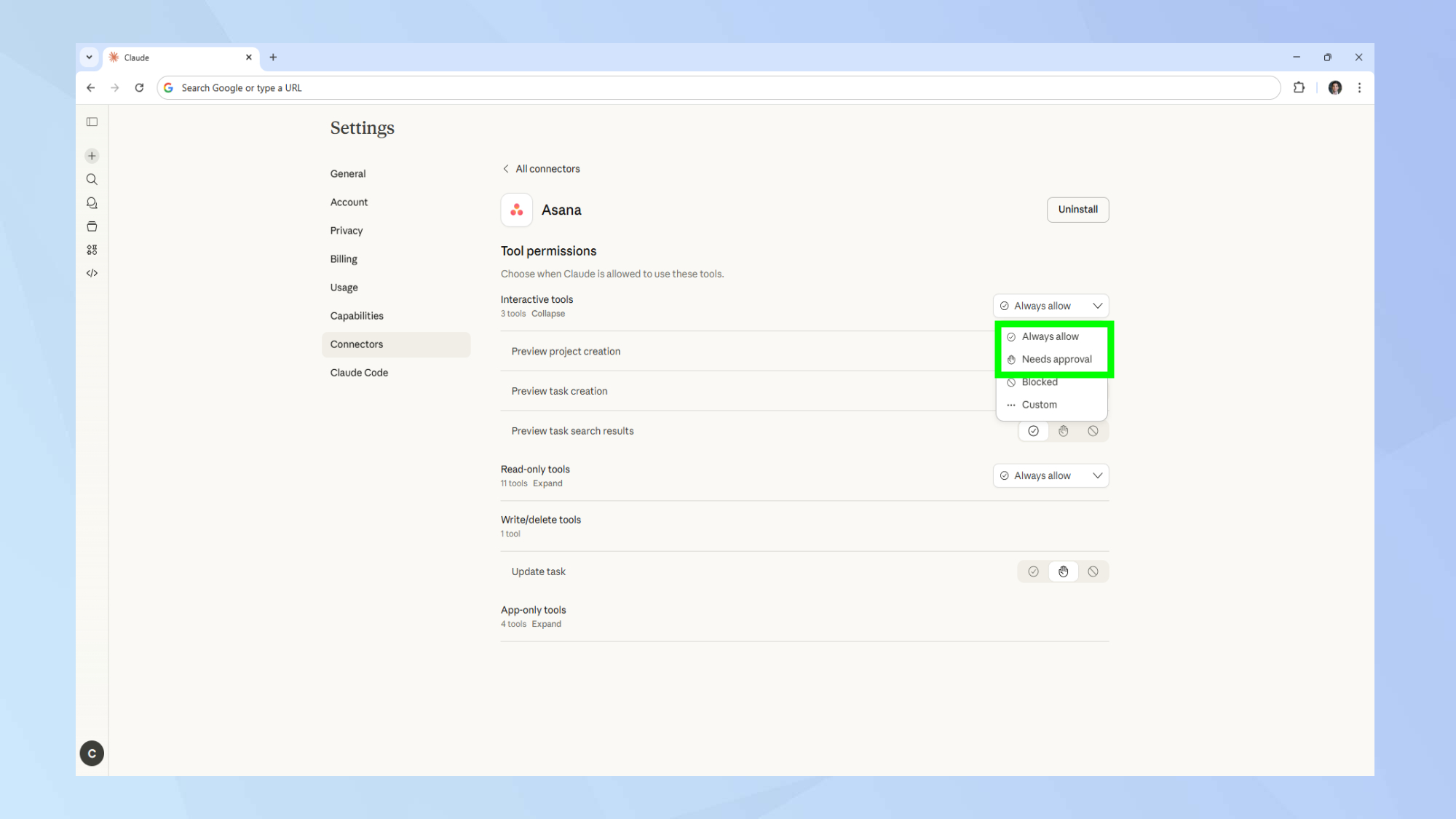Expand the App-only tools section
The height and width of the screenshot is (819, 1456).
point(546,624)
